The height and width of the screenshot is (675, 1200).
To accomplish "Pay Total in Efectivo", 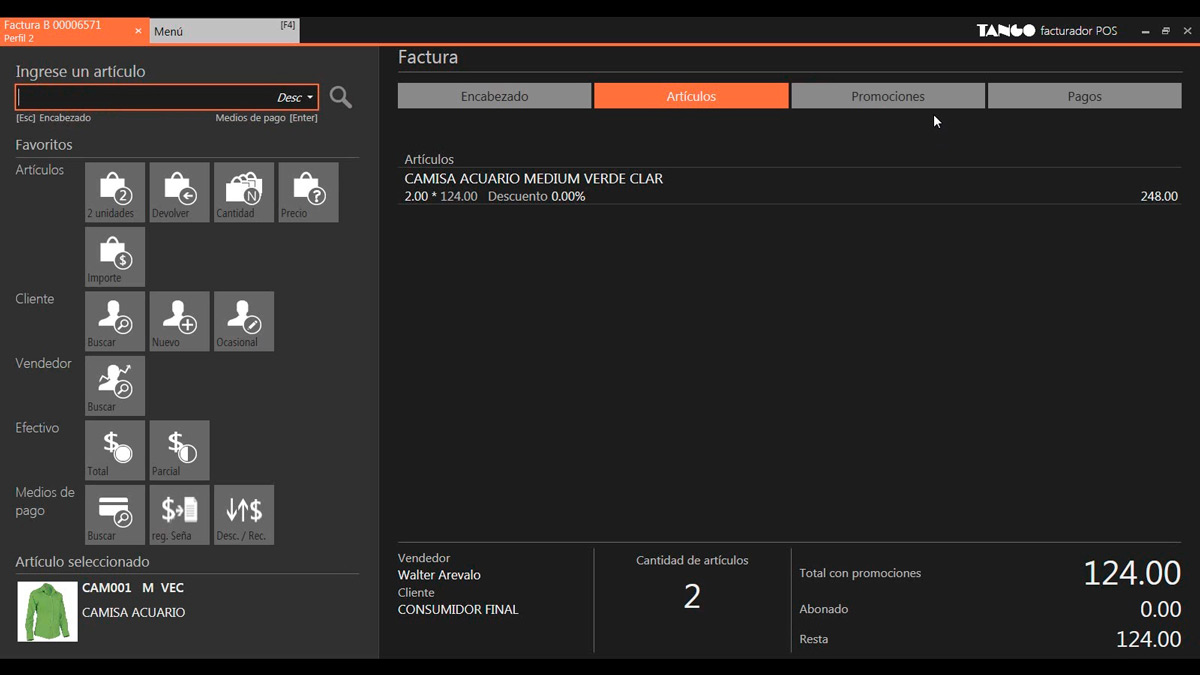I will [115, 450].
